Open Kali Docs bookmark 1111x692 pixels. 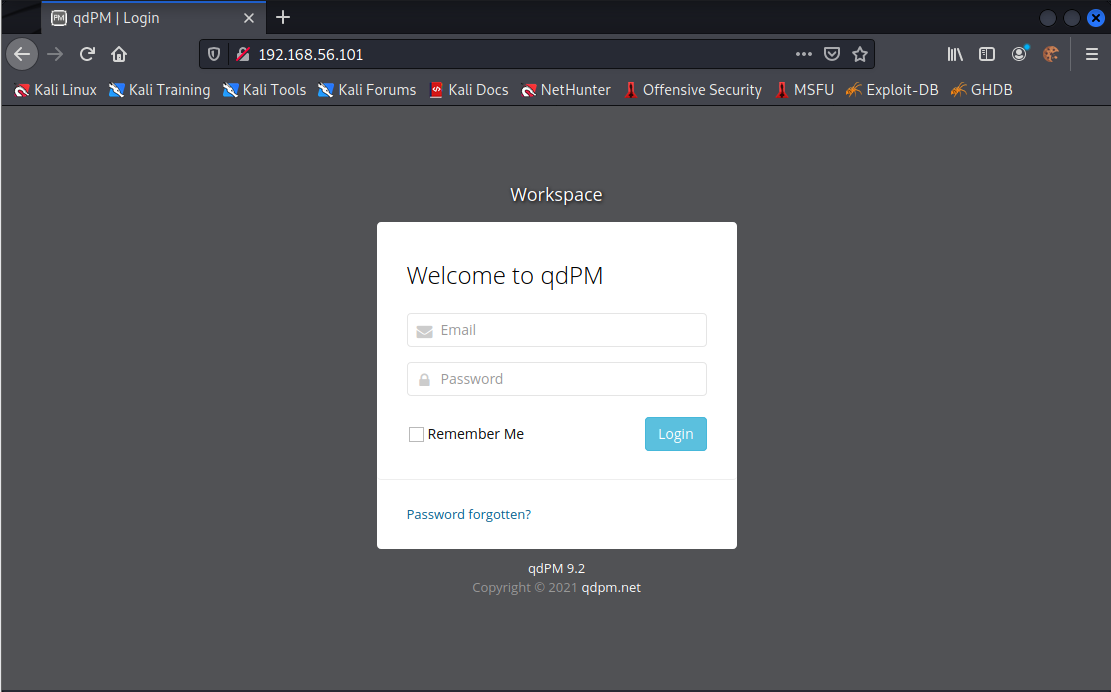[x=469, y=90]
